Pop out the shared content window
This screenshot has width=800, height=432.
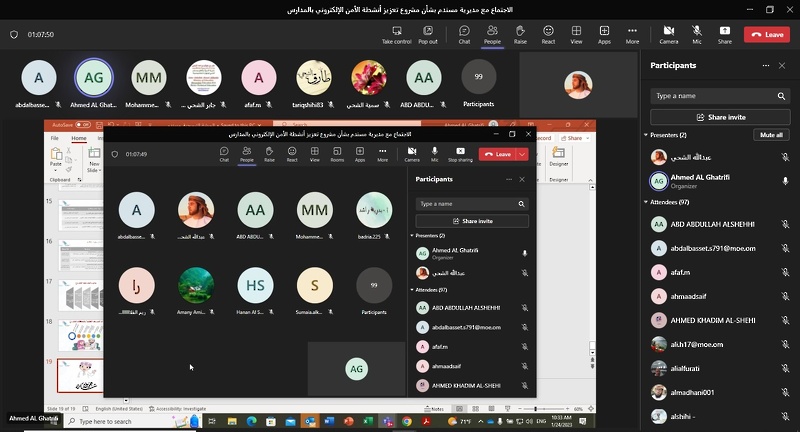[428, 33]
